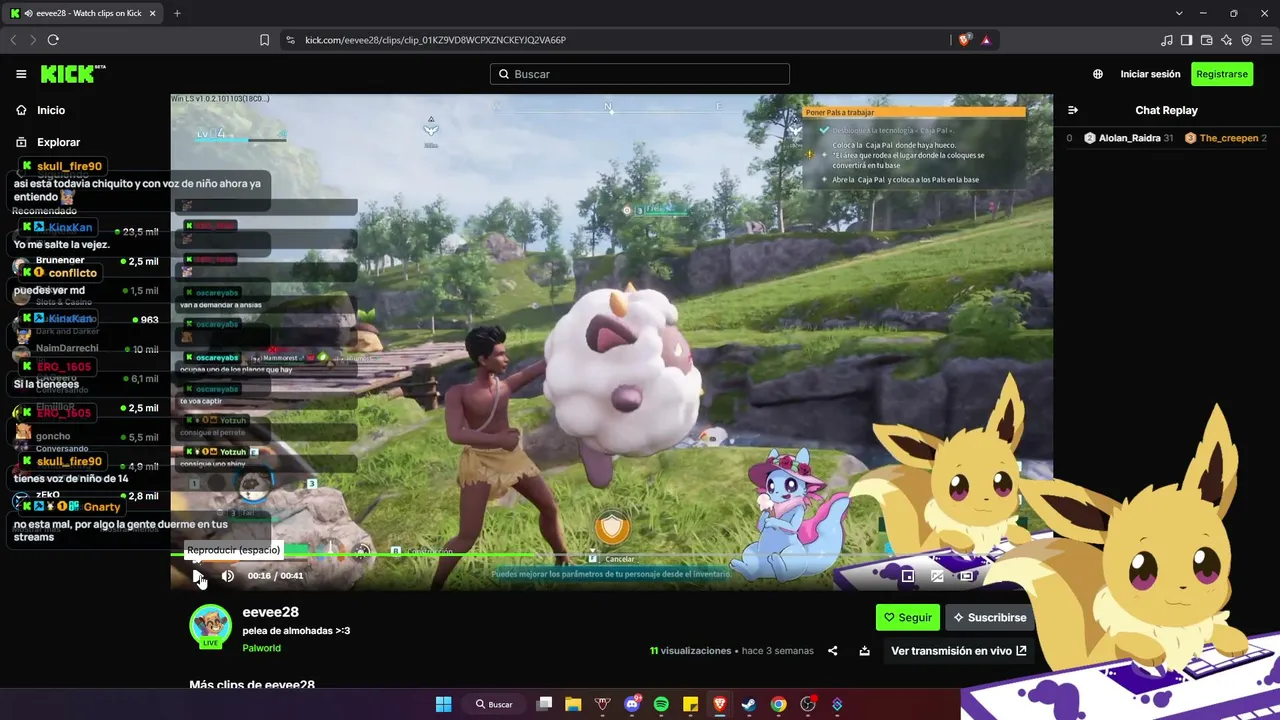Click Ver transmisión en vivo
This screenshot has width=1280, height=720.
point(958,651)
